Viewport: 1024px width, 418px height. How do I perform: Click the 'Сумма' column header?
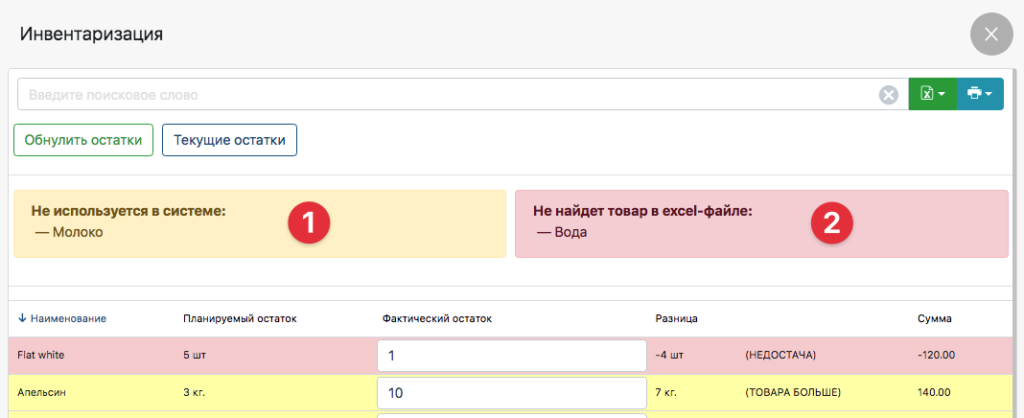pos(934,319)
